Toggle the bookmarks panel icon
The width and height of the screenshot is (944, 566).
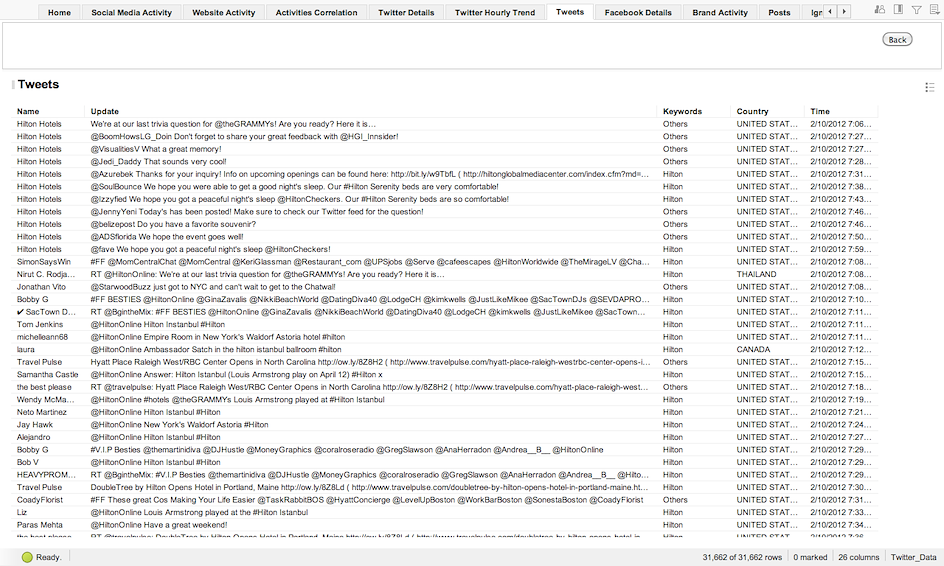[x=898, y=10]
